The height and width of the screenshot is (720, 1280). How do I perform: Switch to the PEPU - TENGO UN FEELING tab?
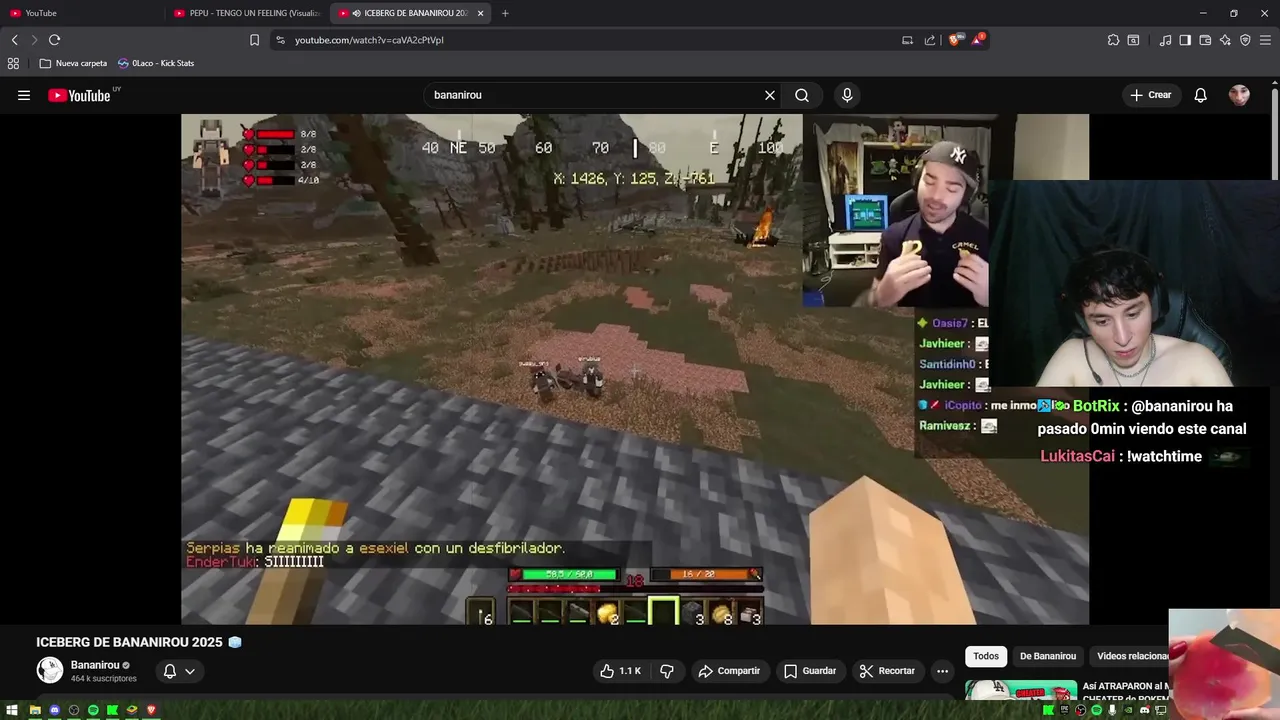(246, 13)
